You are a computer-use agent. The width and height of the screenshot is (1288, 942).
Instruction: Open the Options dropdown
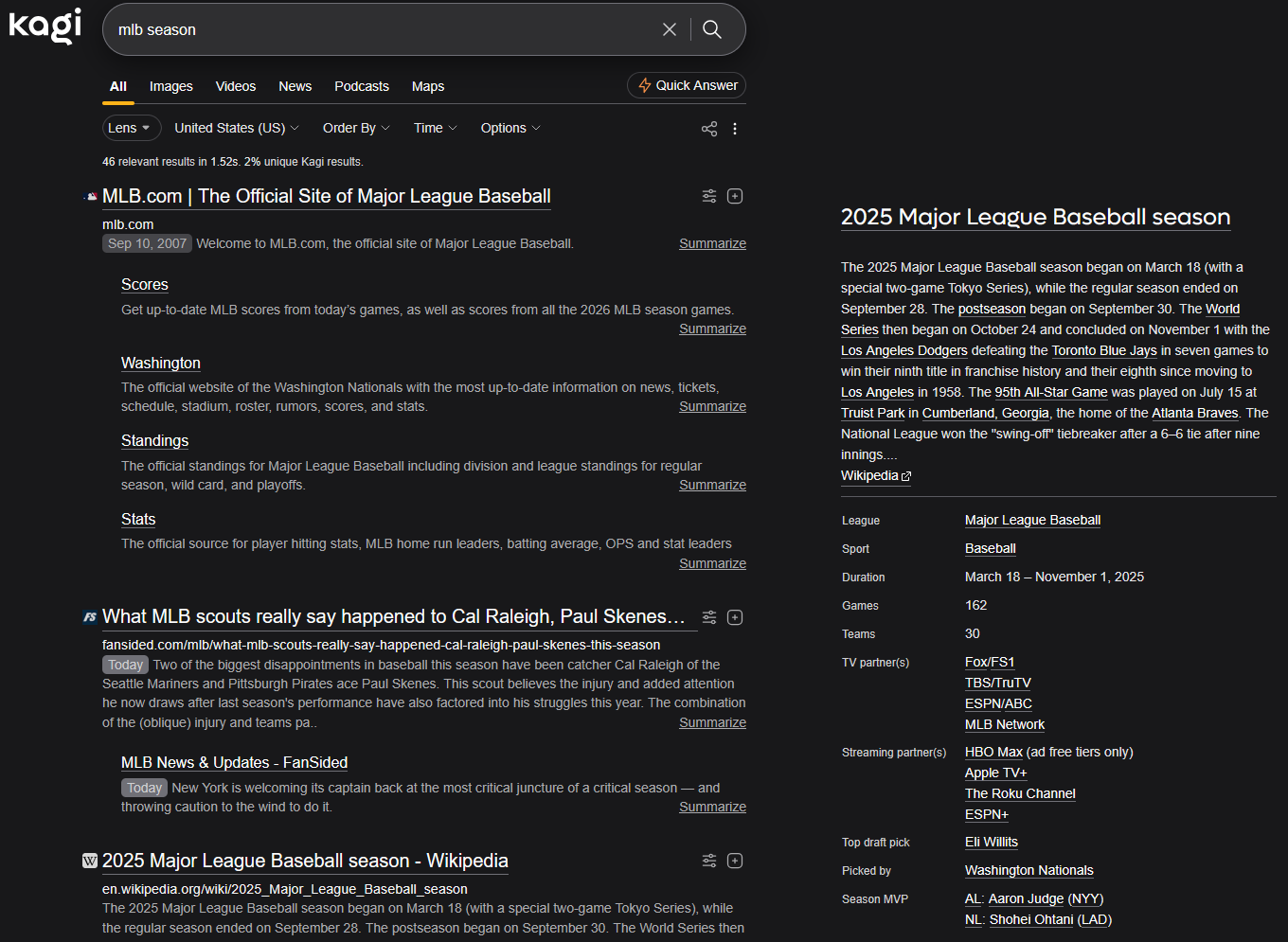pyautogui.click(x=510, y=128)
